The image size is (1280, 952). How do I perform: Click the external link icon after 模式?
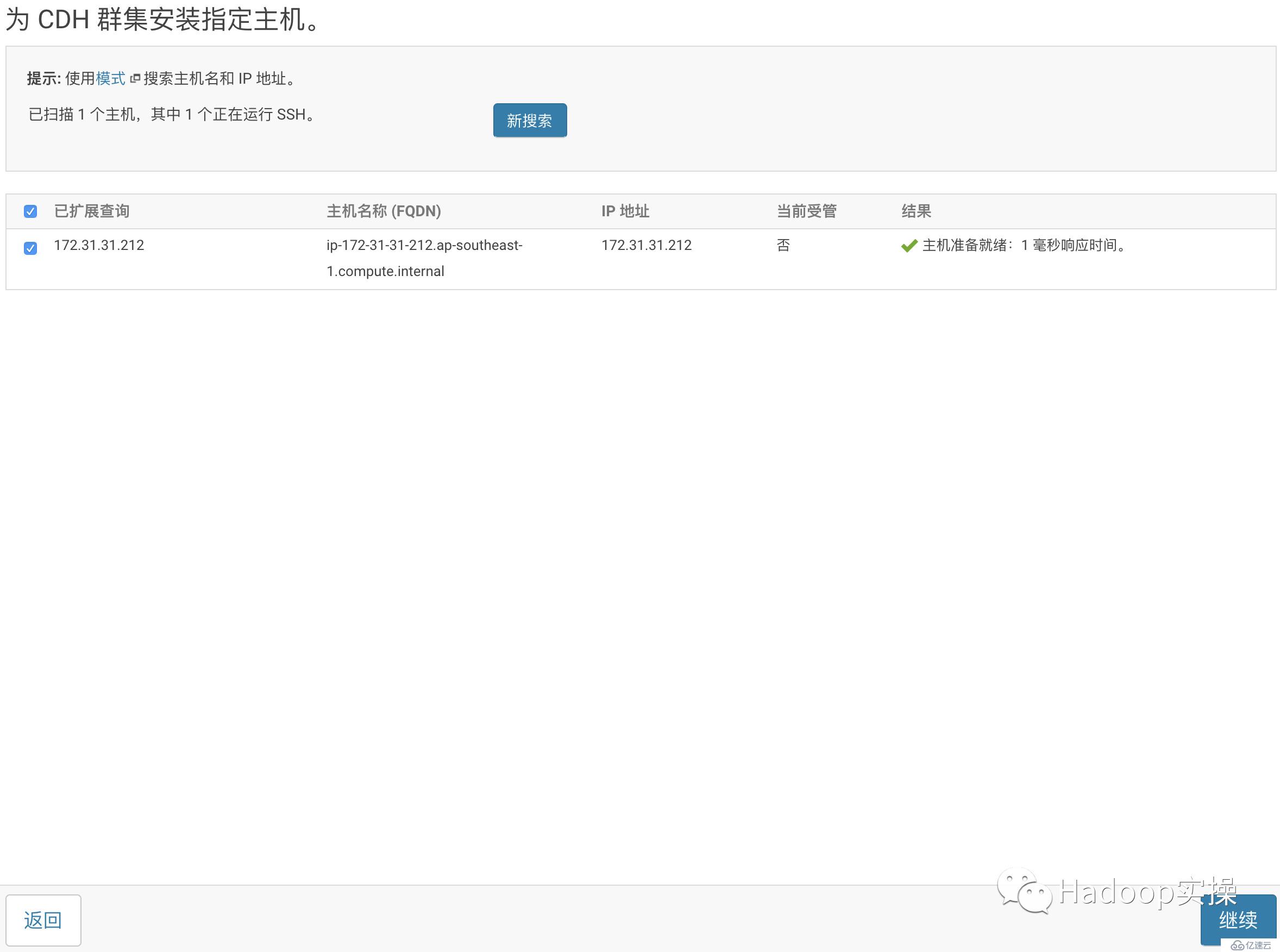point(135,78)
